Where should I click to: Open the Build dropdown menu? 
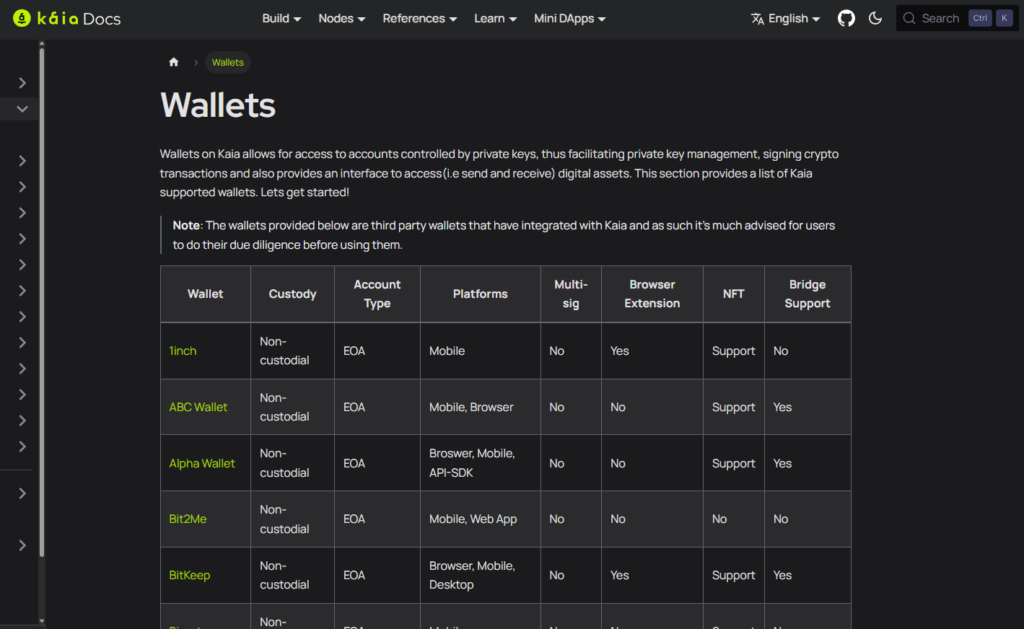click(x=281, y=18)
